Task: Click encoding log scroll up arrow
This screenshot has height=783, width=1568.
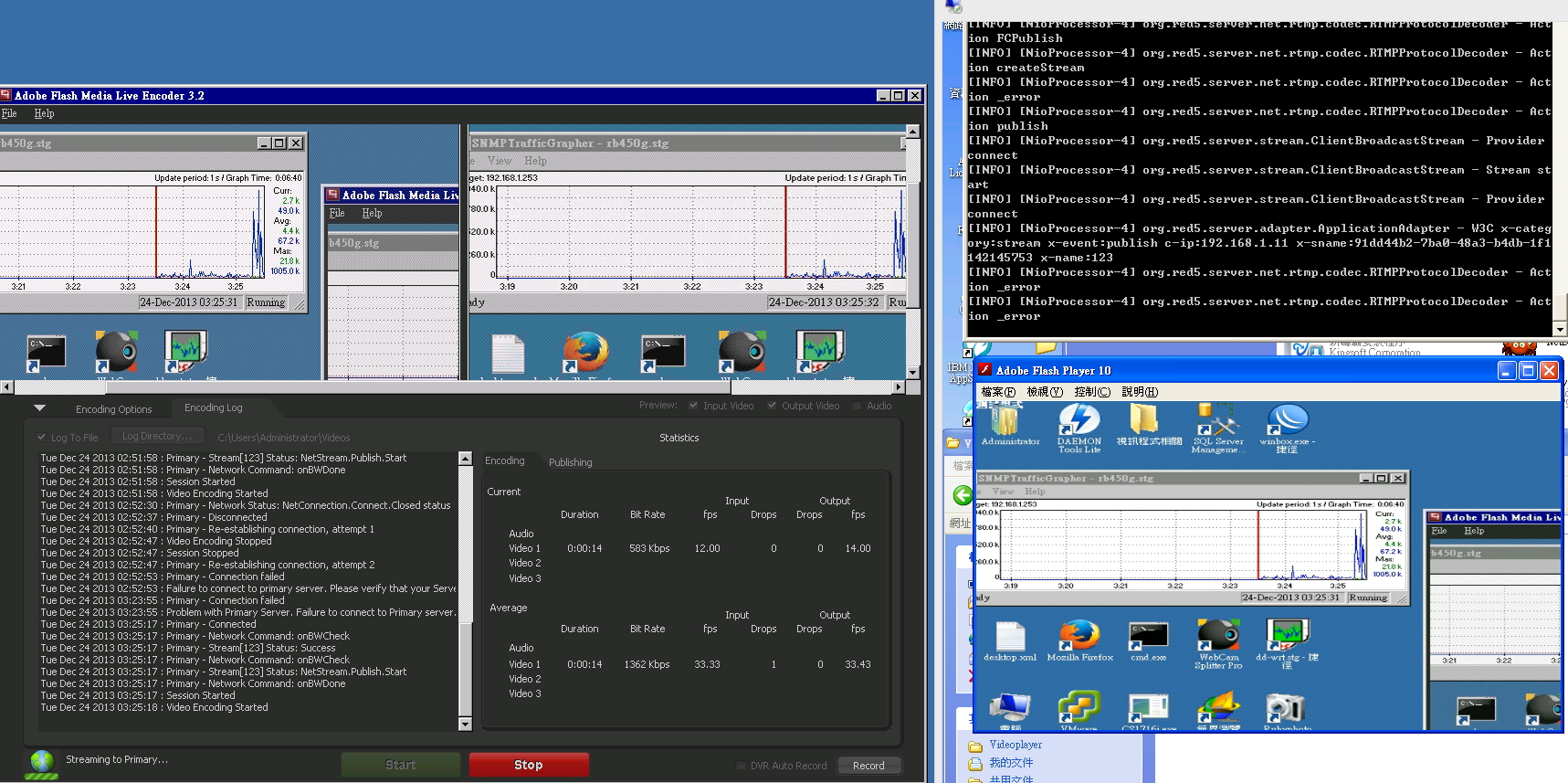Action: pyautogui.click(x=465, y=459)
